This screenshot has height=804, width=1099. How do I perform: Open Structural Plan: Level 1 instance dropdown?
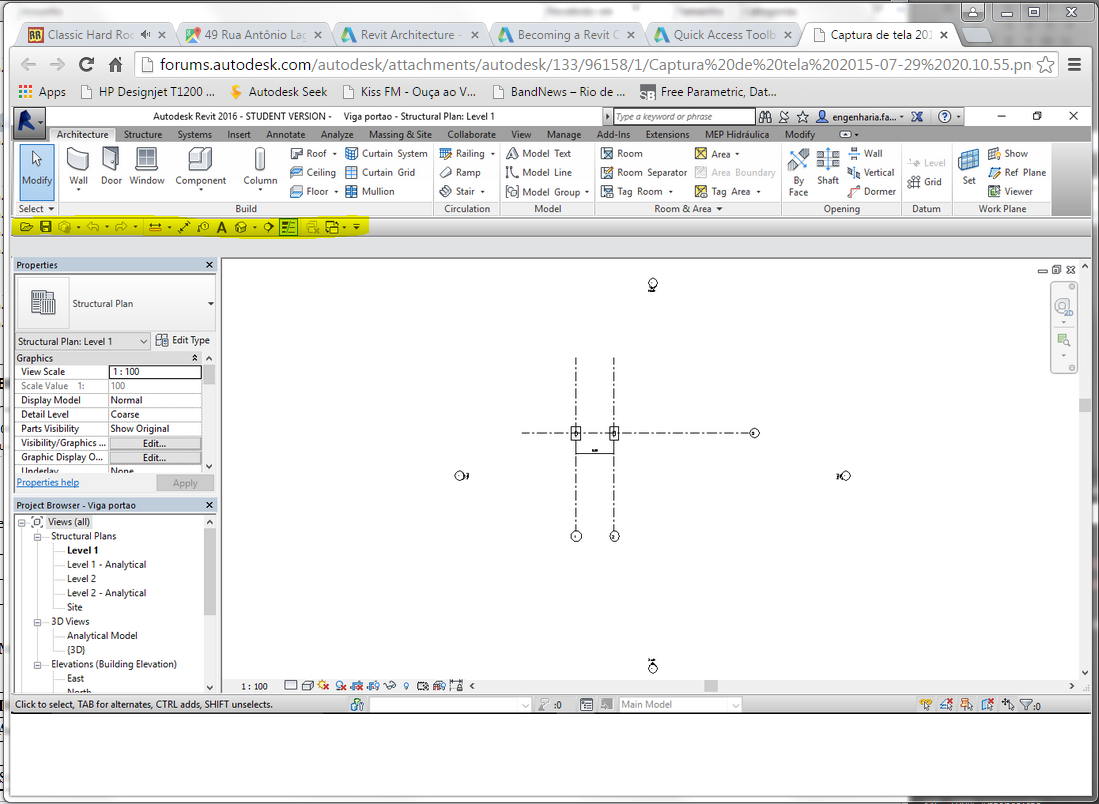click(143, 341)
